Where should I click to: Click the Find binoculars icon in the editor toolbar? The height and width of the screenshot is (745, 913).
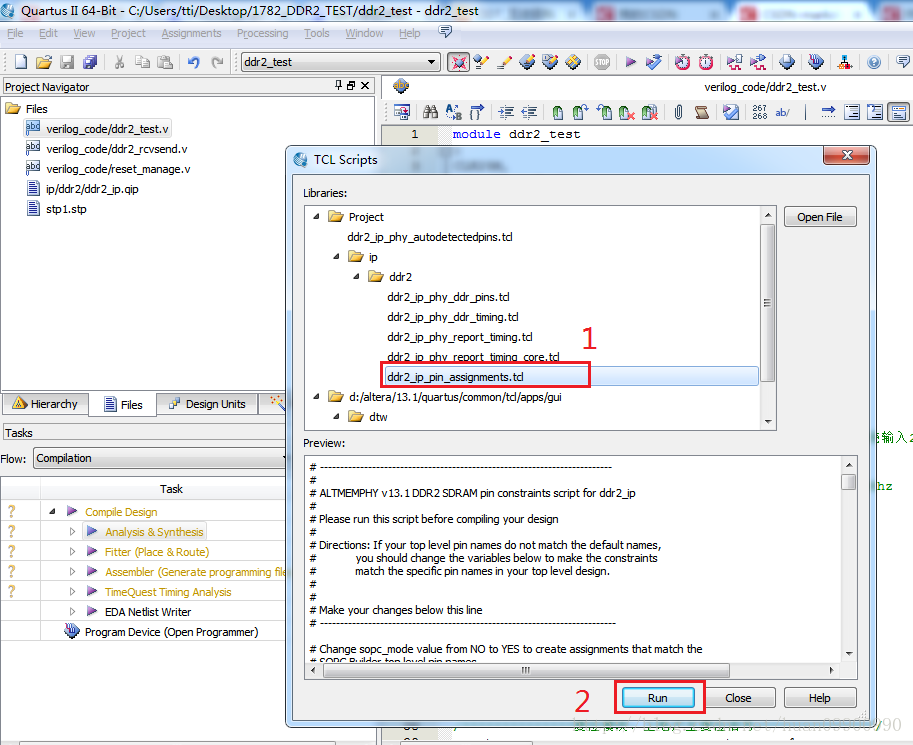point(430,112)
